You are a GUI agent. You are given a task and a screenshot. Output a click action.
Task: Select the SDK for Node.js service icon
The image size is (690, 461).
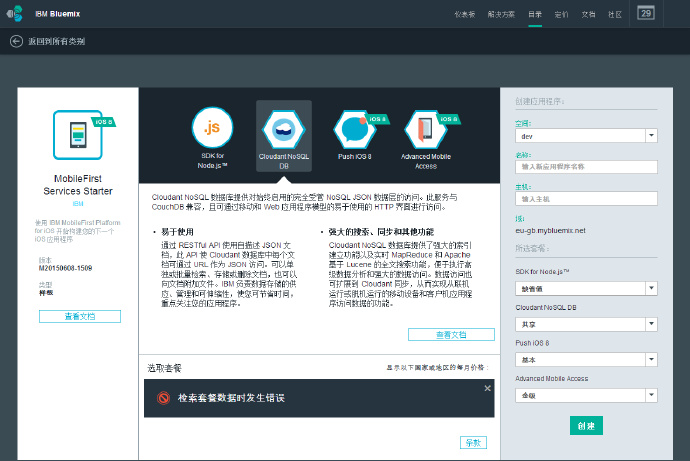coord(213,128)
